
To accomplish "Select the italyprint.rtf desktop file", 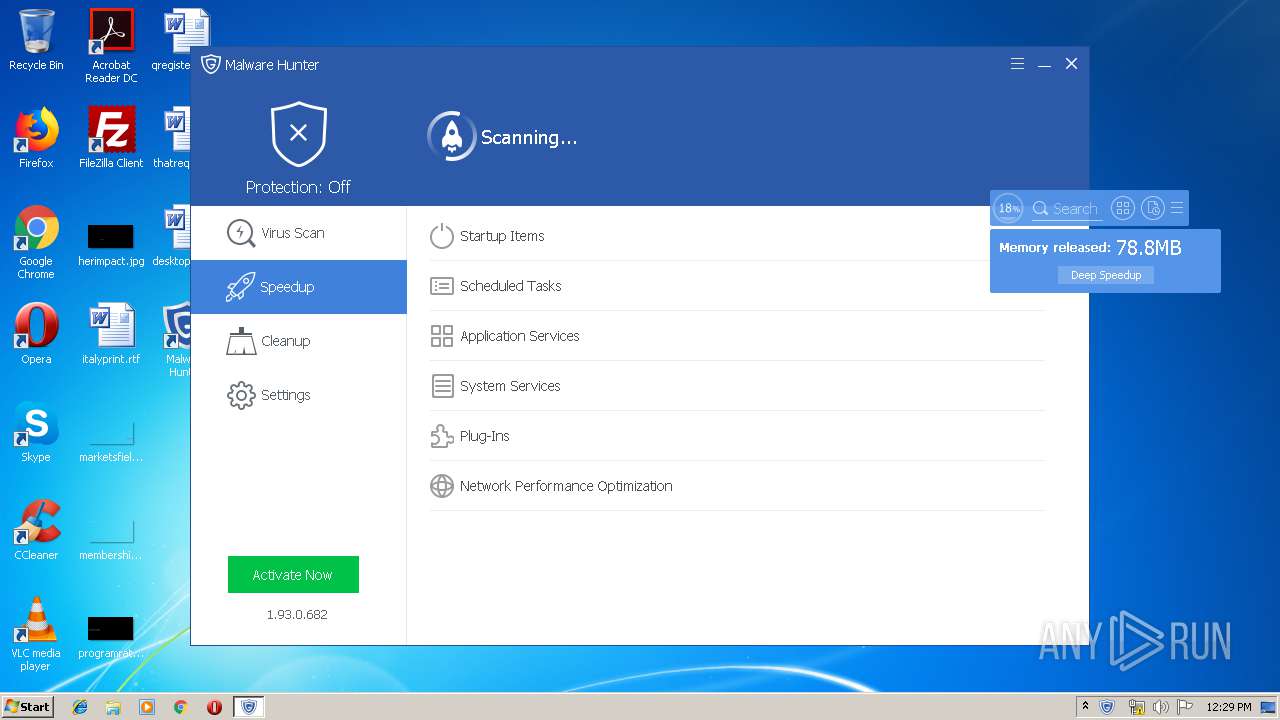I will tap(111, 334).
